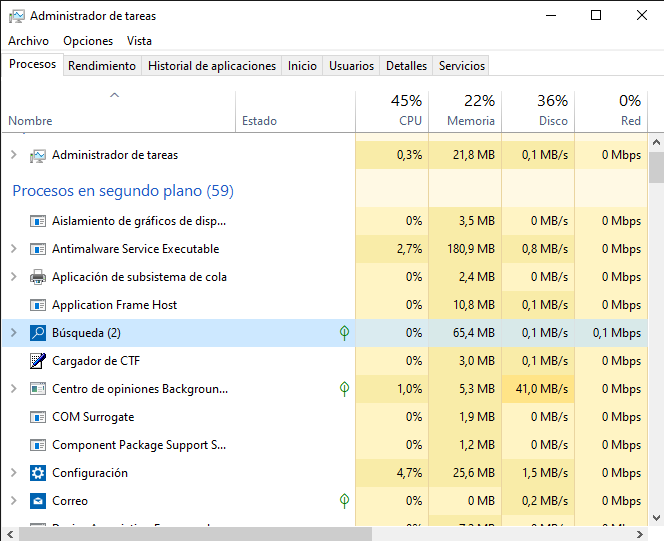Click Administrador de tareas process icon
The width and height of the screenshot is (664, 541).
click(x=38, y=155)
